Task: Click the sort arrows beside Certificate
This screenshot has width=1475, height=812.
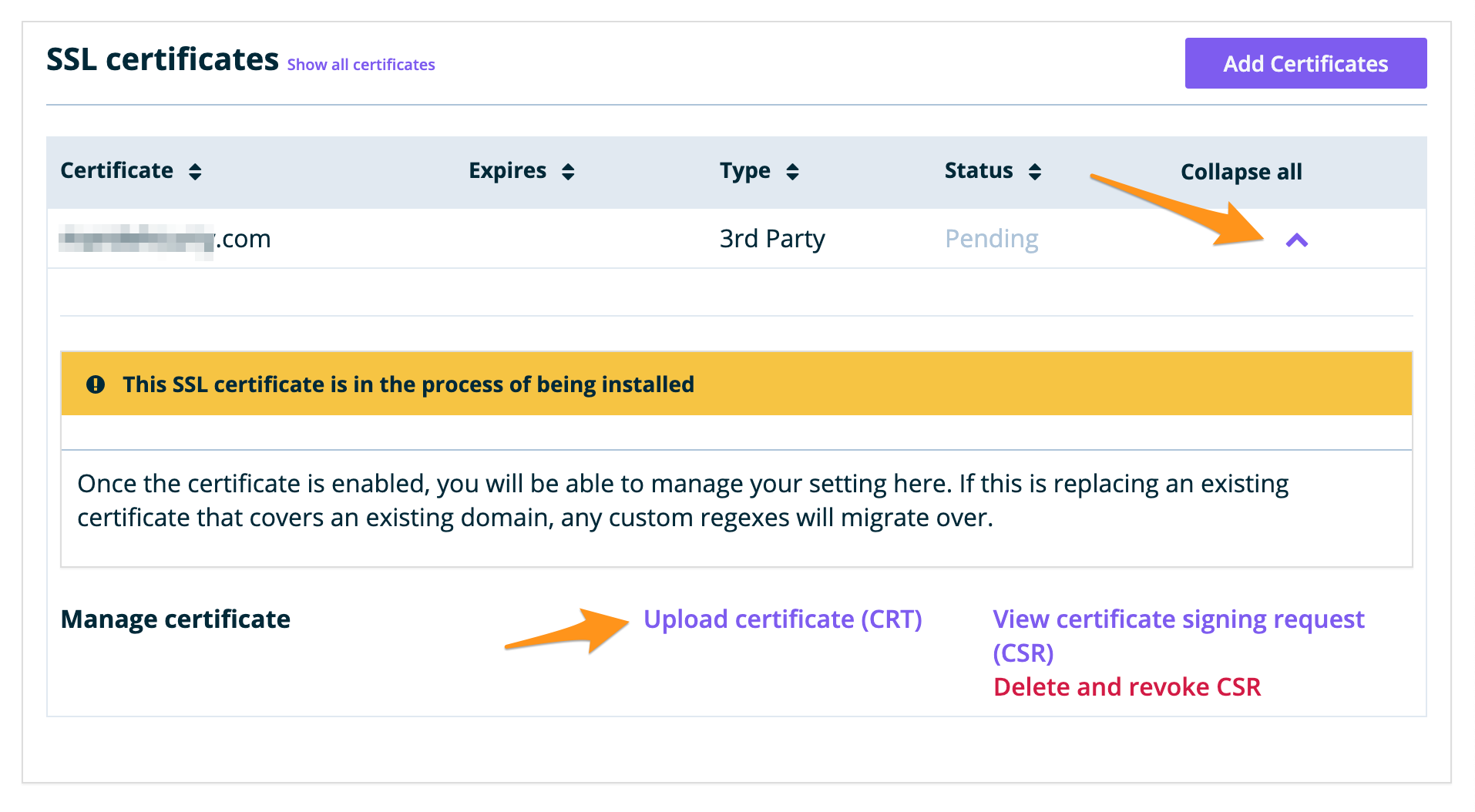Action: coord(195,172)
